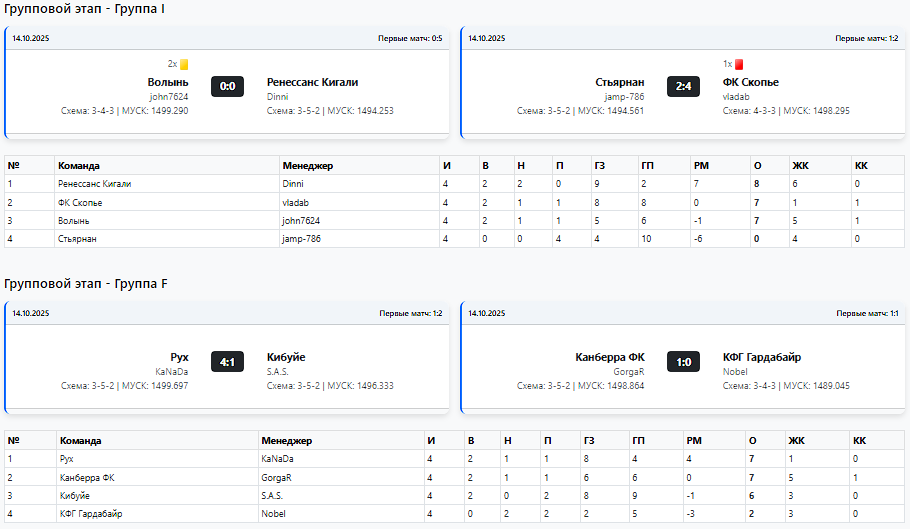The width and height of the screenshot is (910, 529).
Task: Select jamp-786 in the Группа I standings table
Action: point(301,239)
